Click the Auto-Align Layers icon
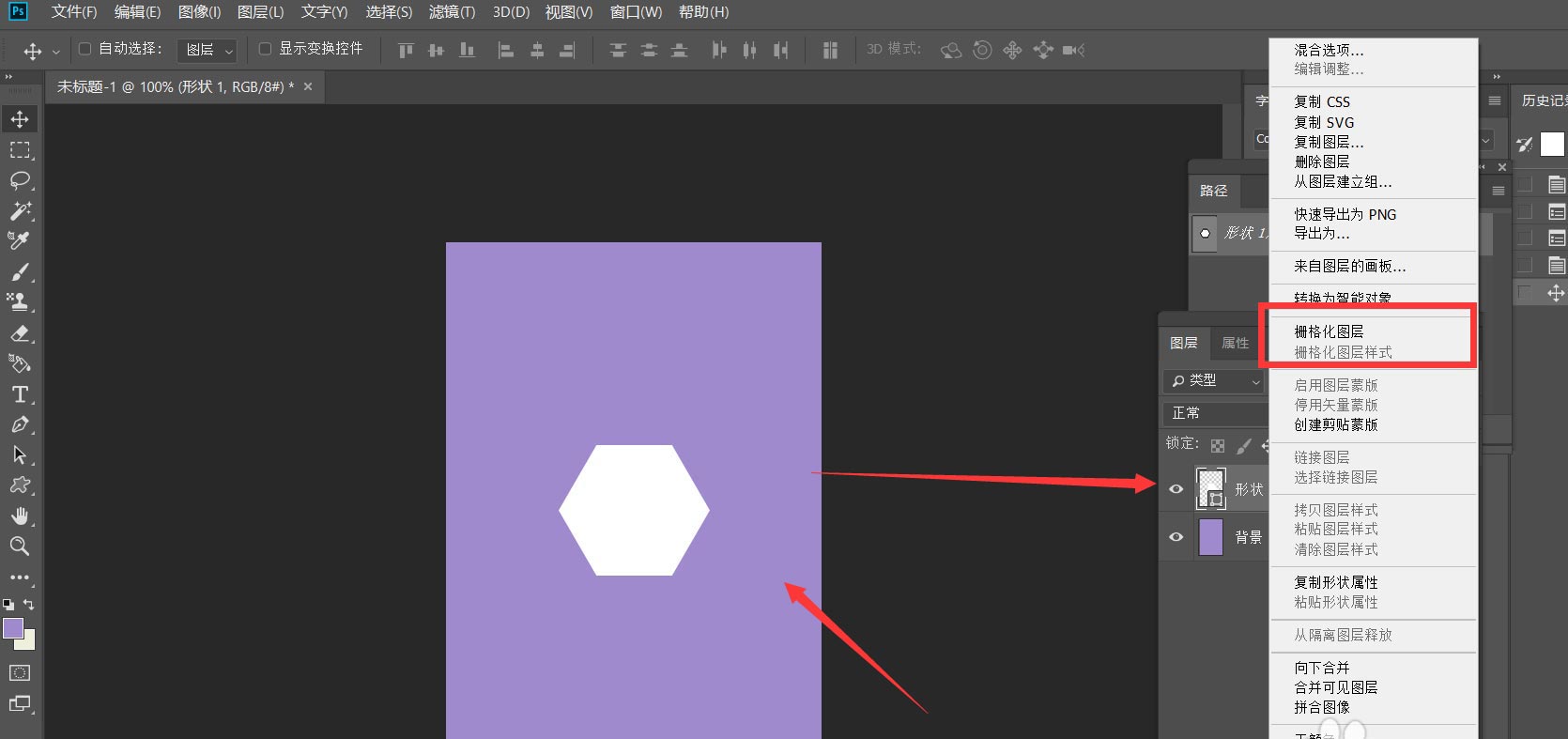 pos(830,51)
